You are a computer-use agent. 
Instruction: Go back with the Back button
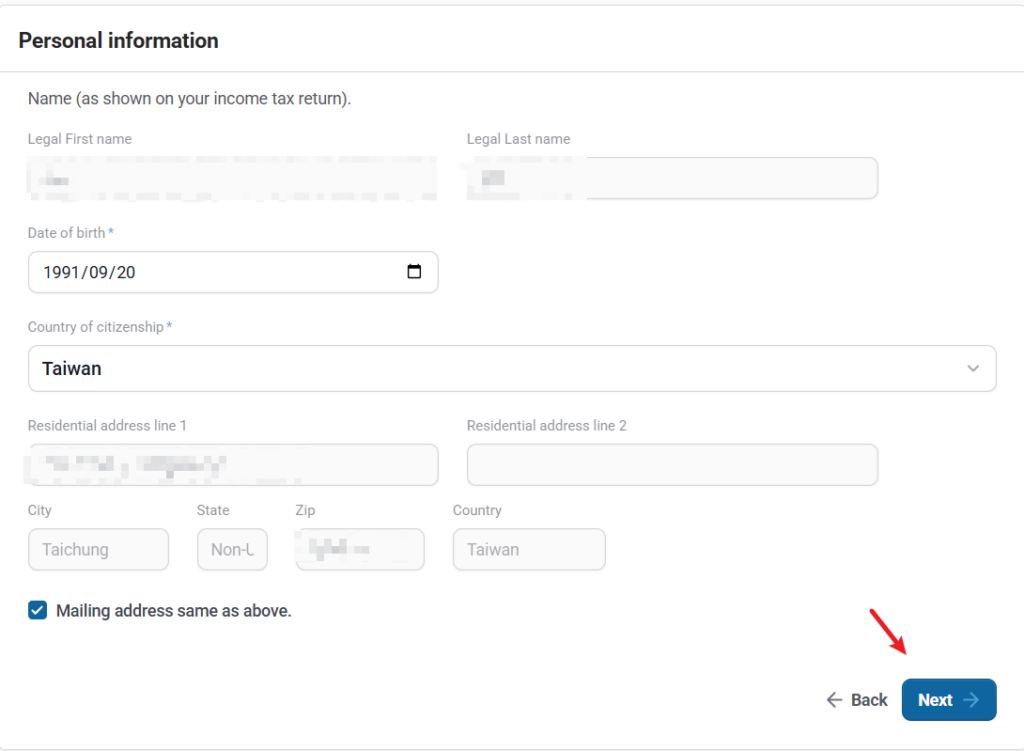click(857, 700)
